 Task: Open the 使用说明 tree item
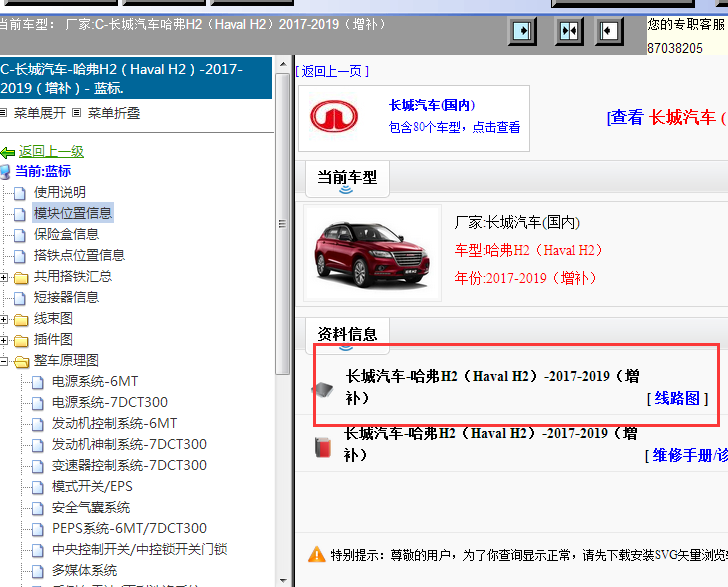(x=60, y=192)
